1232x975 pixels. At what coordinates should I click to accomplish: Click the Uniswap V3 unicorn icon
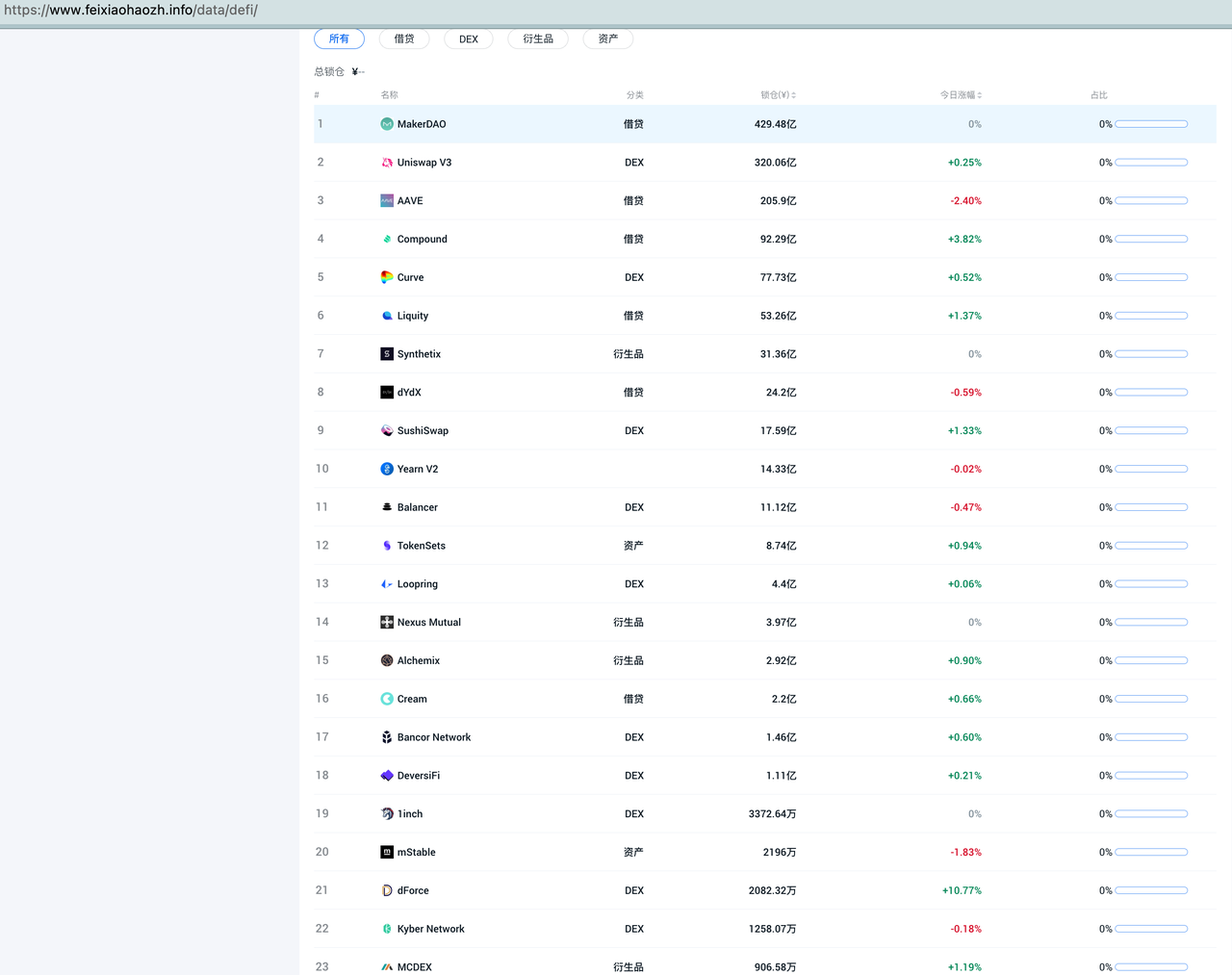[x=387, y=163]
